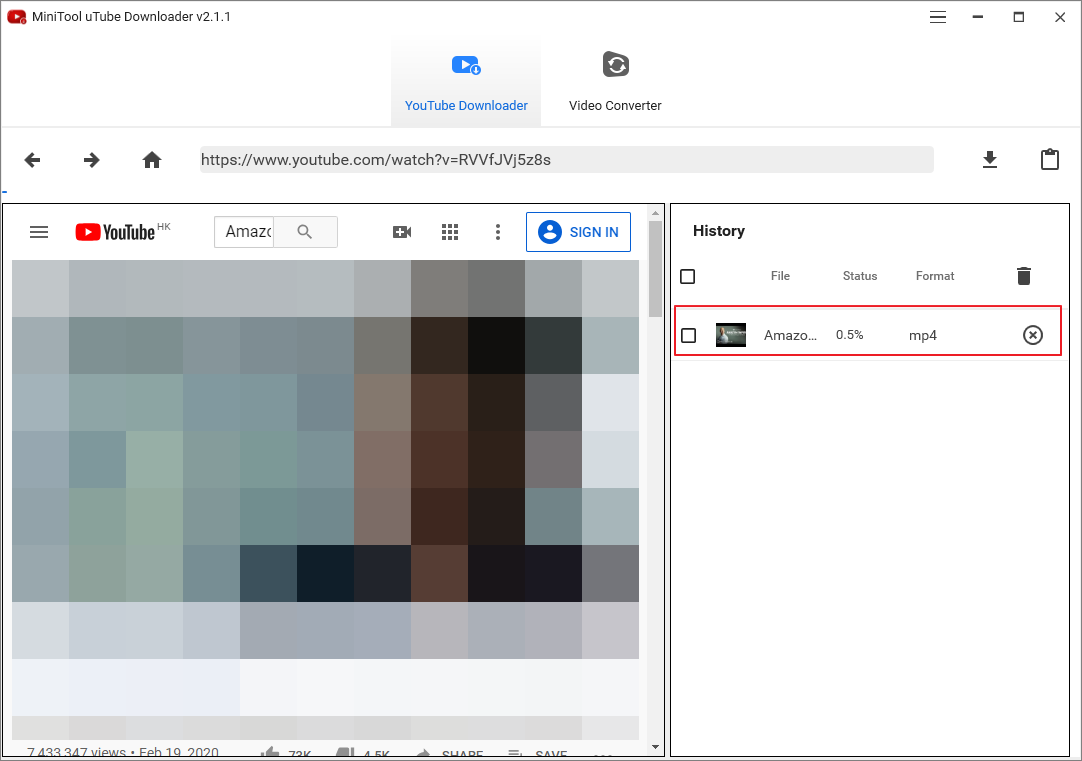
Task: Open YouTube apps grid icon
Action: 450,232
